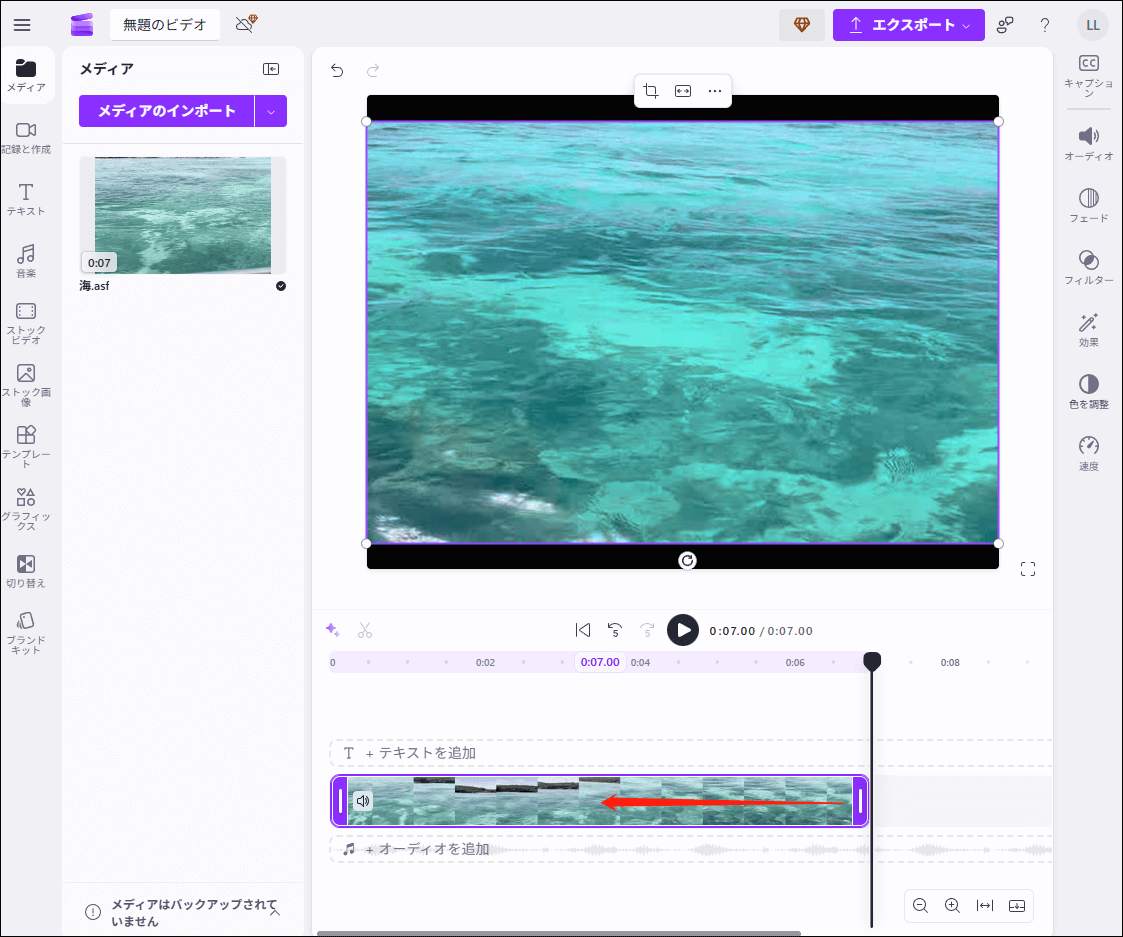The image size is (1123, 937).
Task: Open the LL account avatar menu
Action: click(x=1093, y=24)
